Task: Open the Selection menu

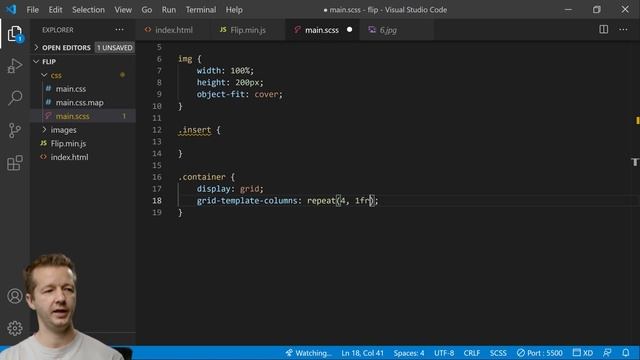Action: pyautogui.click(x=88, y=9)
